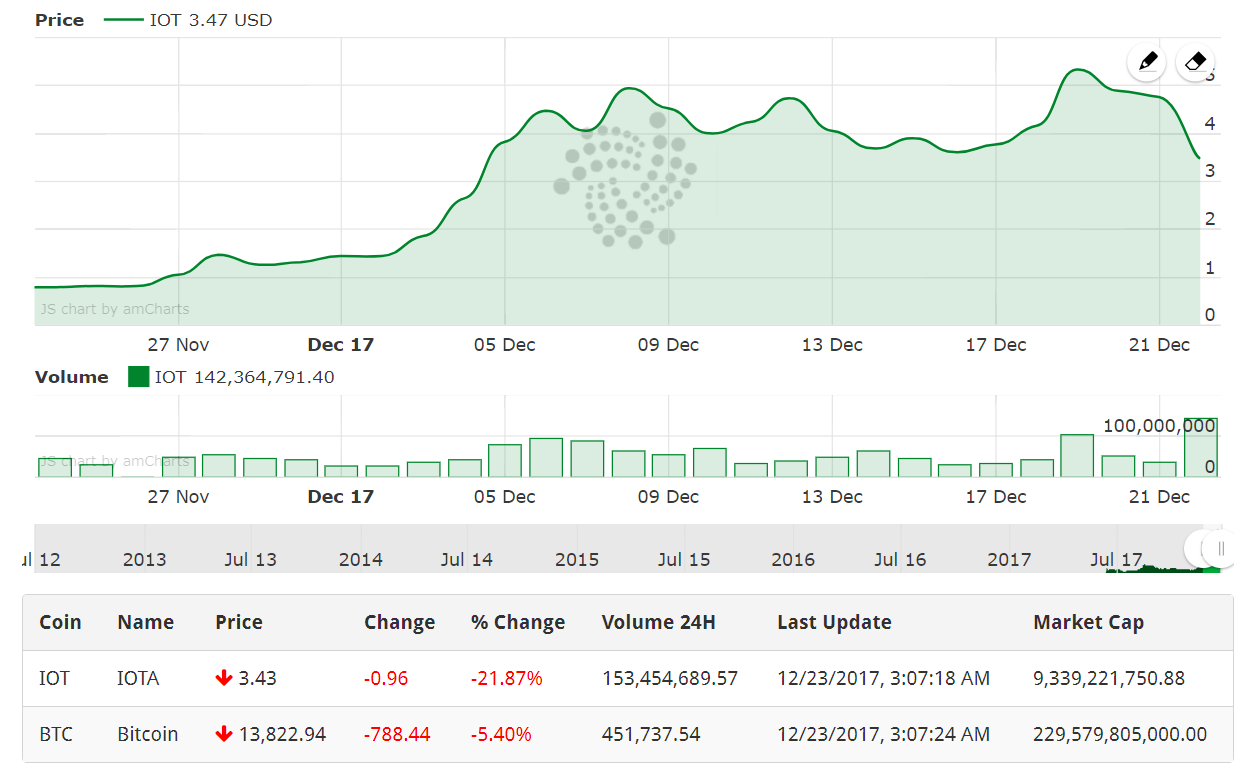Sort by the Change column header
This screenshot has height=772, width=1240.
[399, 622]
